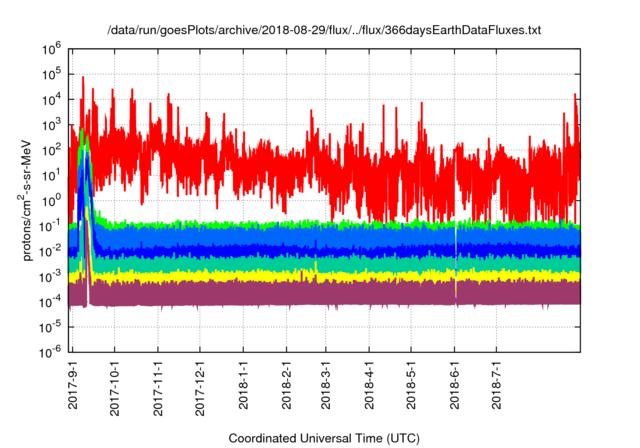Click the white data gap near 2018-6-1
The height and width of the screenshot is (448, 640).
pyautogui.click(x=456, y=260)
